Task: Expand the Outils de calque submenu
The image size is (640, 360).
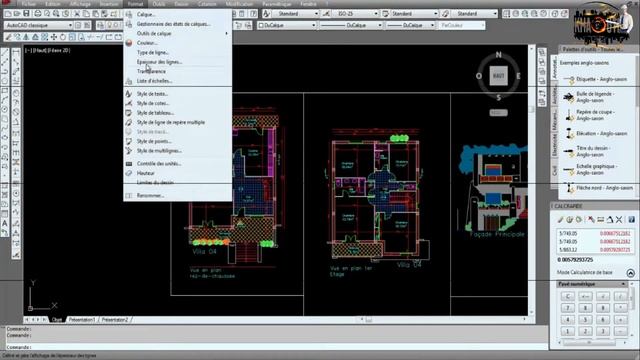Action: pyautogui.click(x=178, y=33)
